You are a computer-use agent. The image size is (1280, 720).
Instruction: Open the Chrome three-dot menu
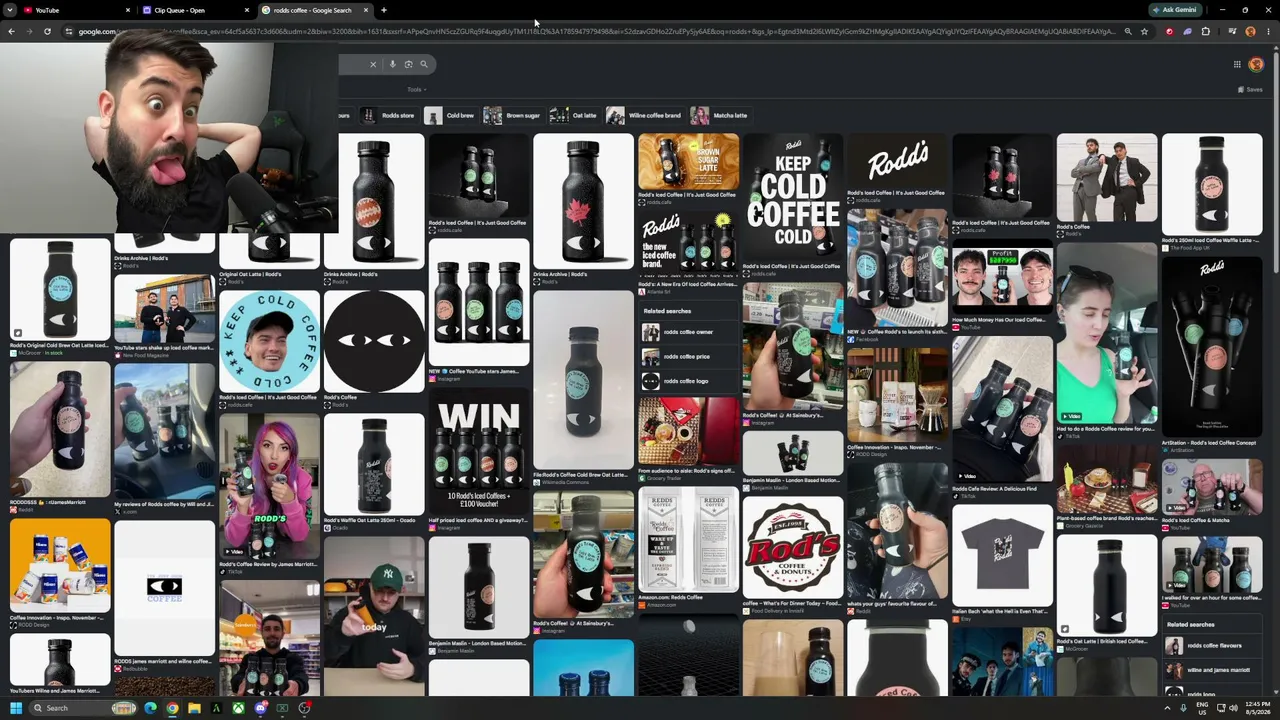click(x=1268, y=31)
